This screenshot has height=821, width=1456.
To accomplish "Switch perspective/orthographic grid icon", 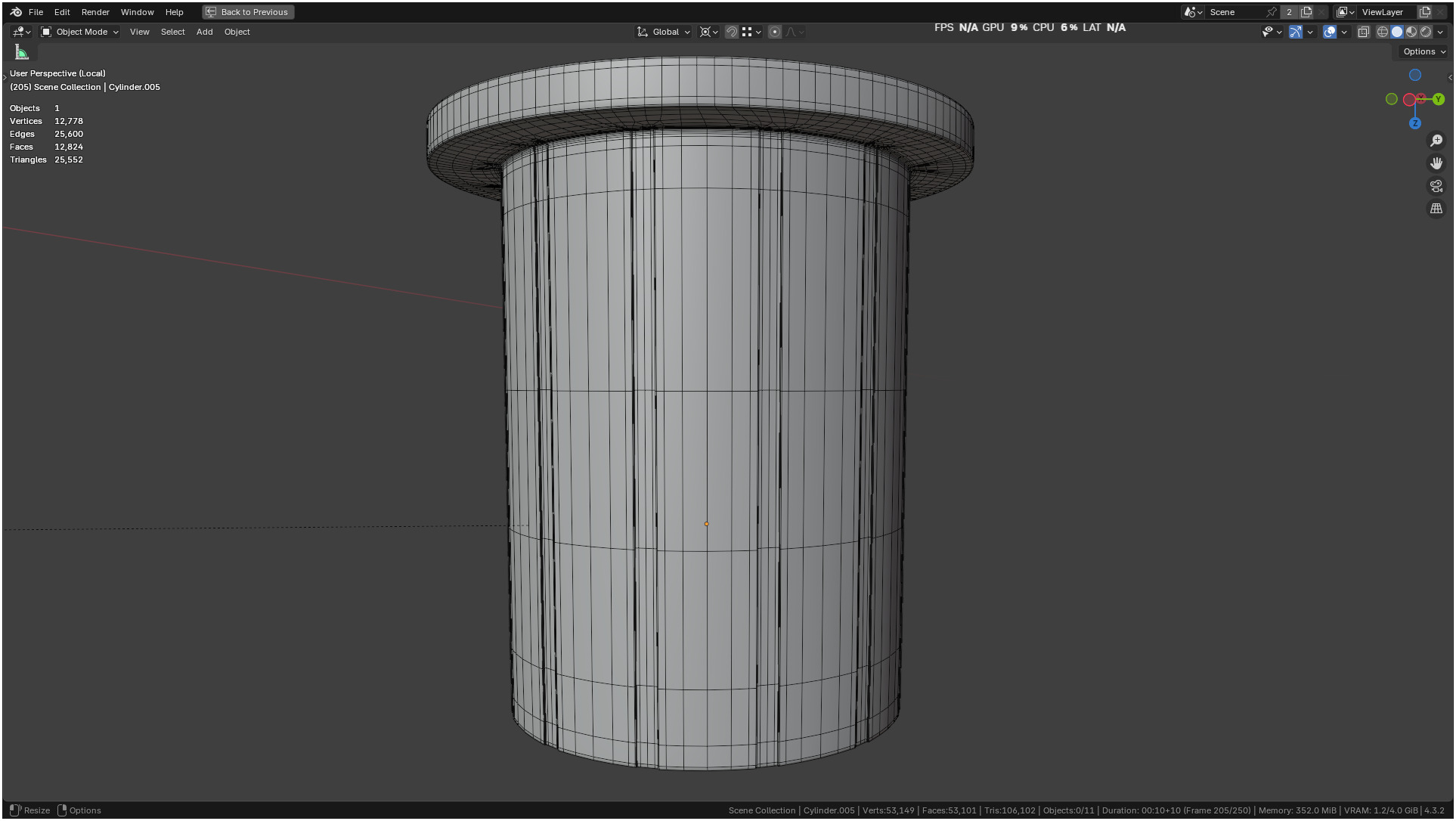I will pyautogui.click(x=1436, y=209).
